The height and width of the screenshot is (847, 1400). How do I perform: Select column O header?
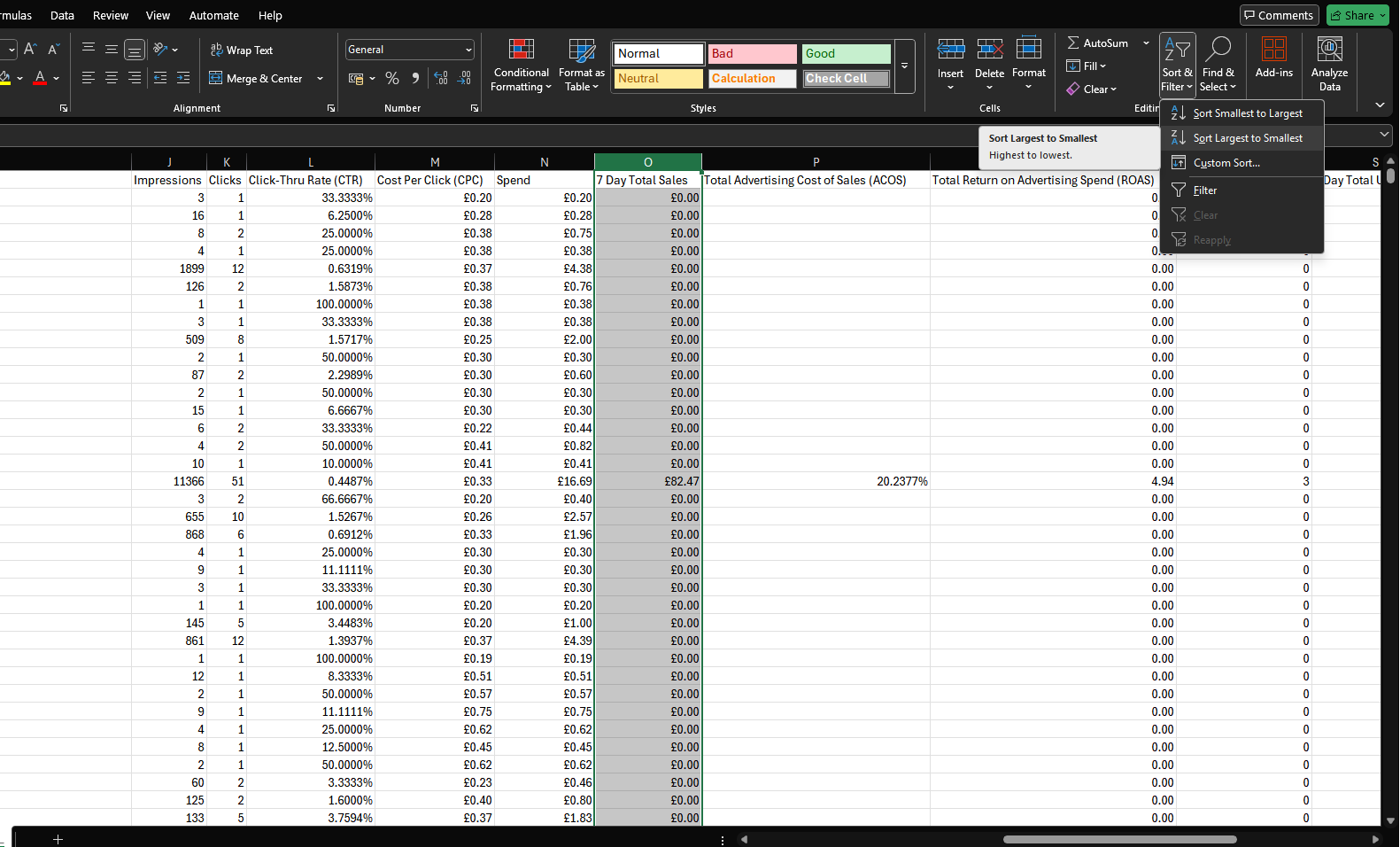coord(648,162)
